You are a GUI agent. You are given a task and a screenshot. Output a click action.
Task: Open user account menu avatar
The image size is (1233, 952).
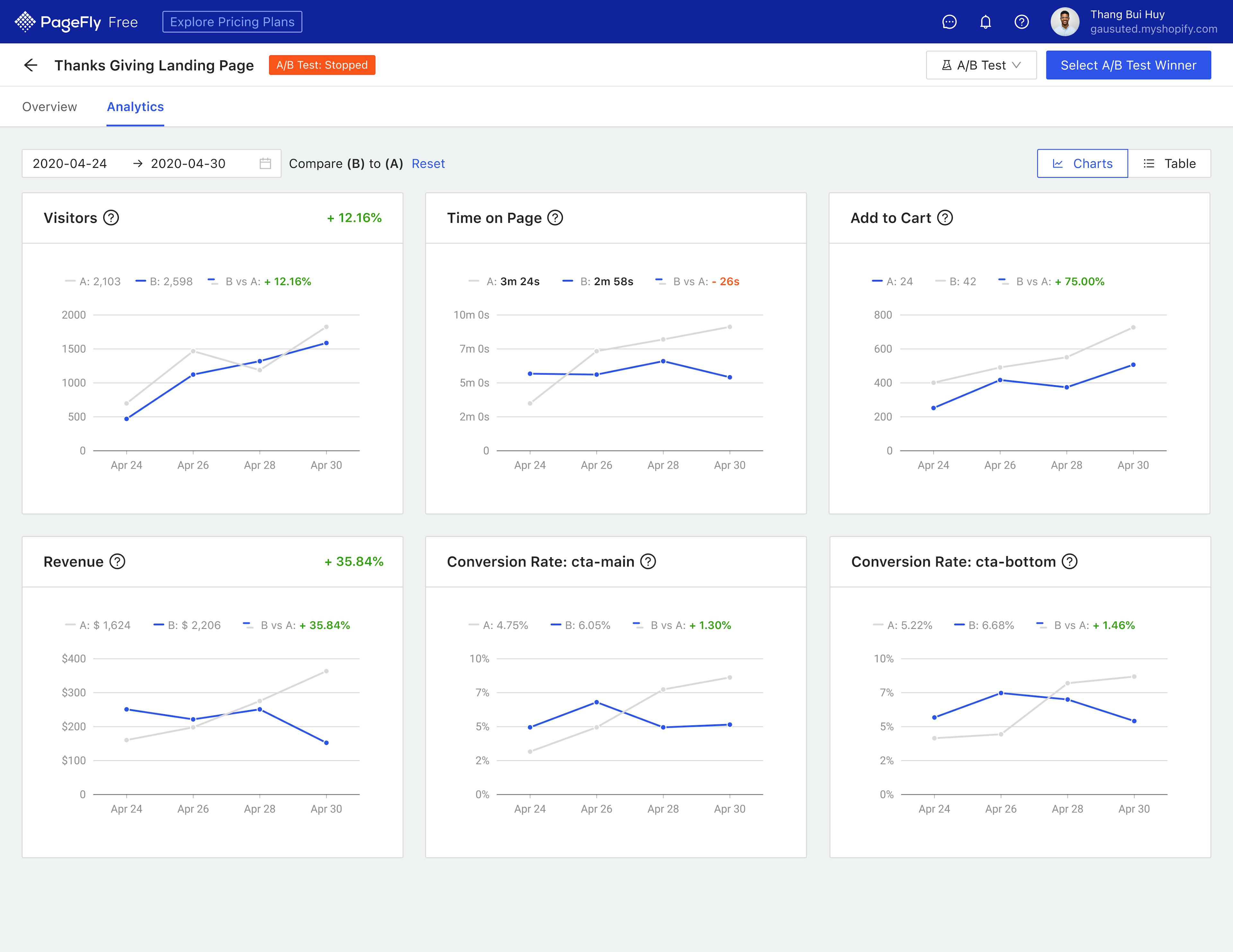coord(1065,22)
